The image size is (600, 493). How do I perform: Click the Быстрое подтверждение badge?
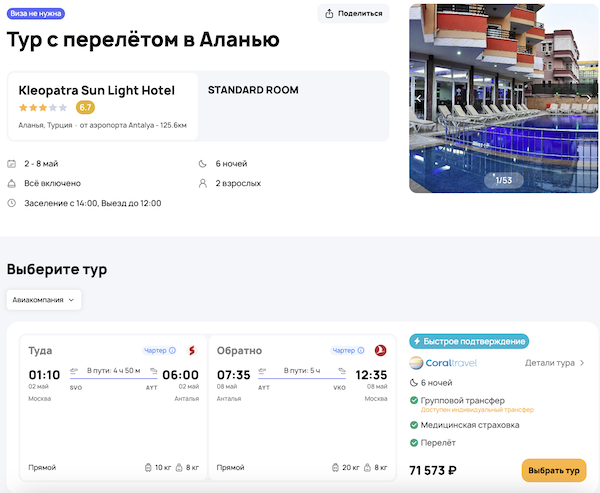click(x=469, y=341)
